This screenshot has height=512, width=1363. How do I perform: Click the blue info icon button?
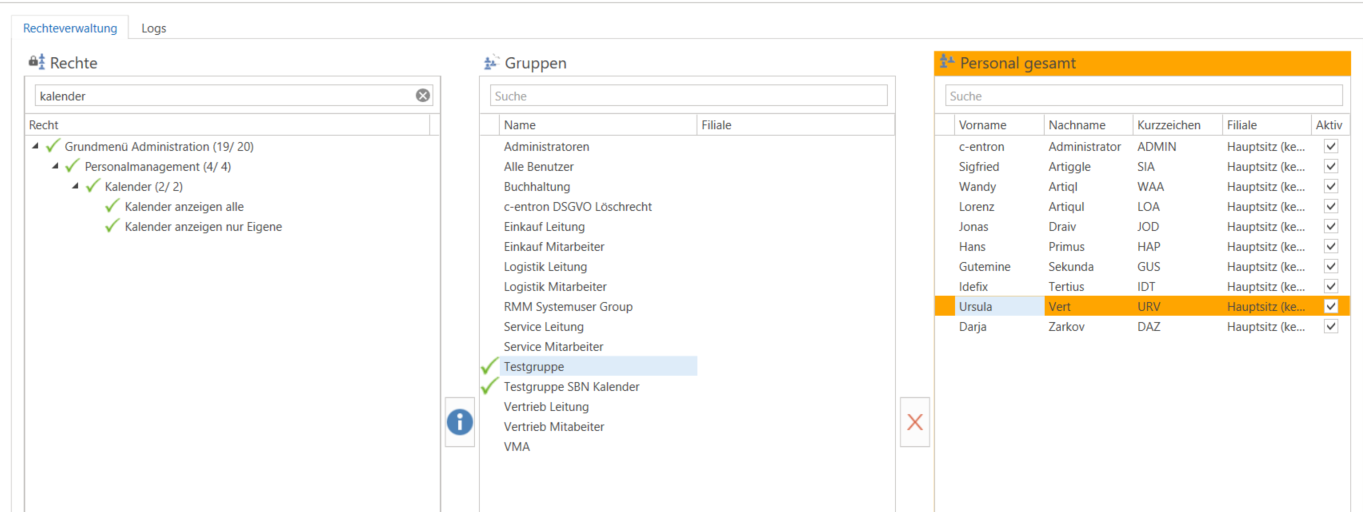(x=459, y=422)
